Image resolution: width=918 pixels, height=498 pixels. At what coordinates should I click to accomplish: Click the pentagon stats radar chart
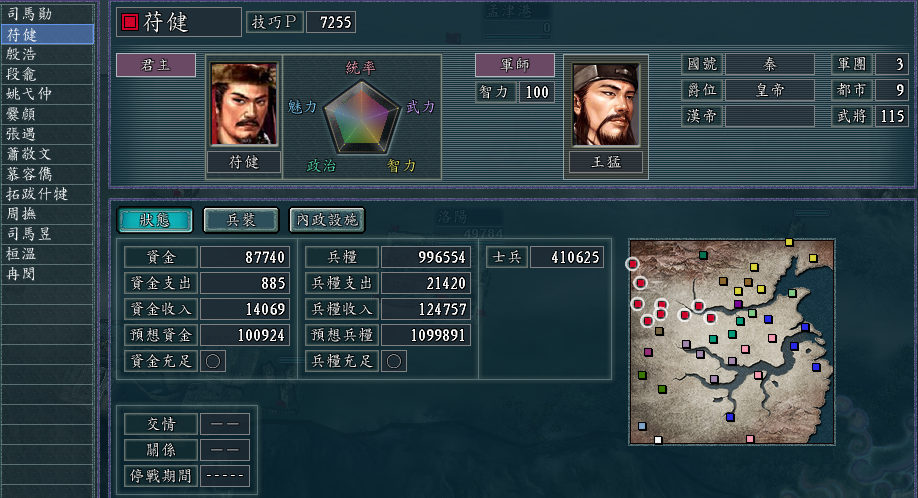click(362, 117)
